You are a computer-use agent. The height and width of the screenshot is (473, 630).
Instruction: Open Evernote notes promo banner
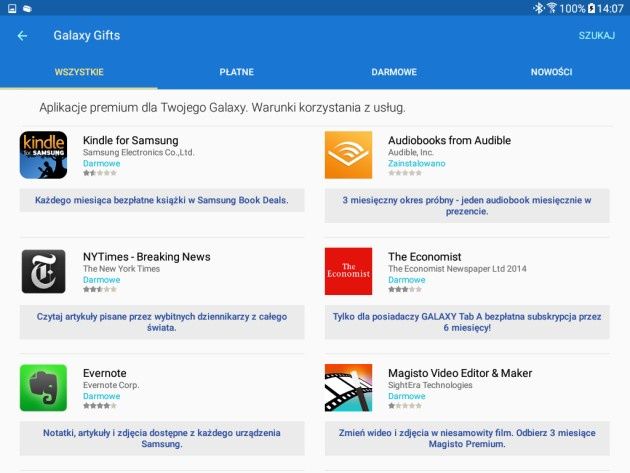click(162, 438)
